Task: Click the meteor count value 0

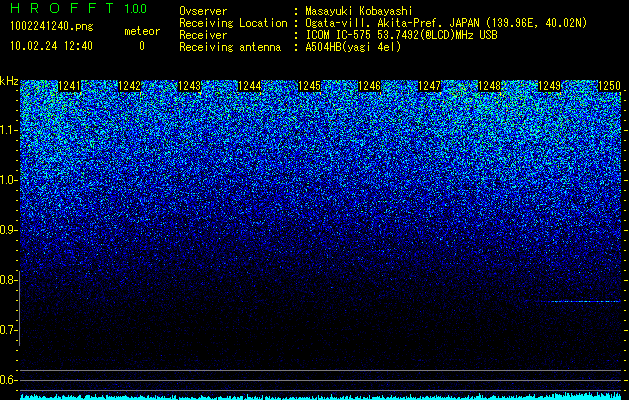Action: 142,46
